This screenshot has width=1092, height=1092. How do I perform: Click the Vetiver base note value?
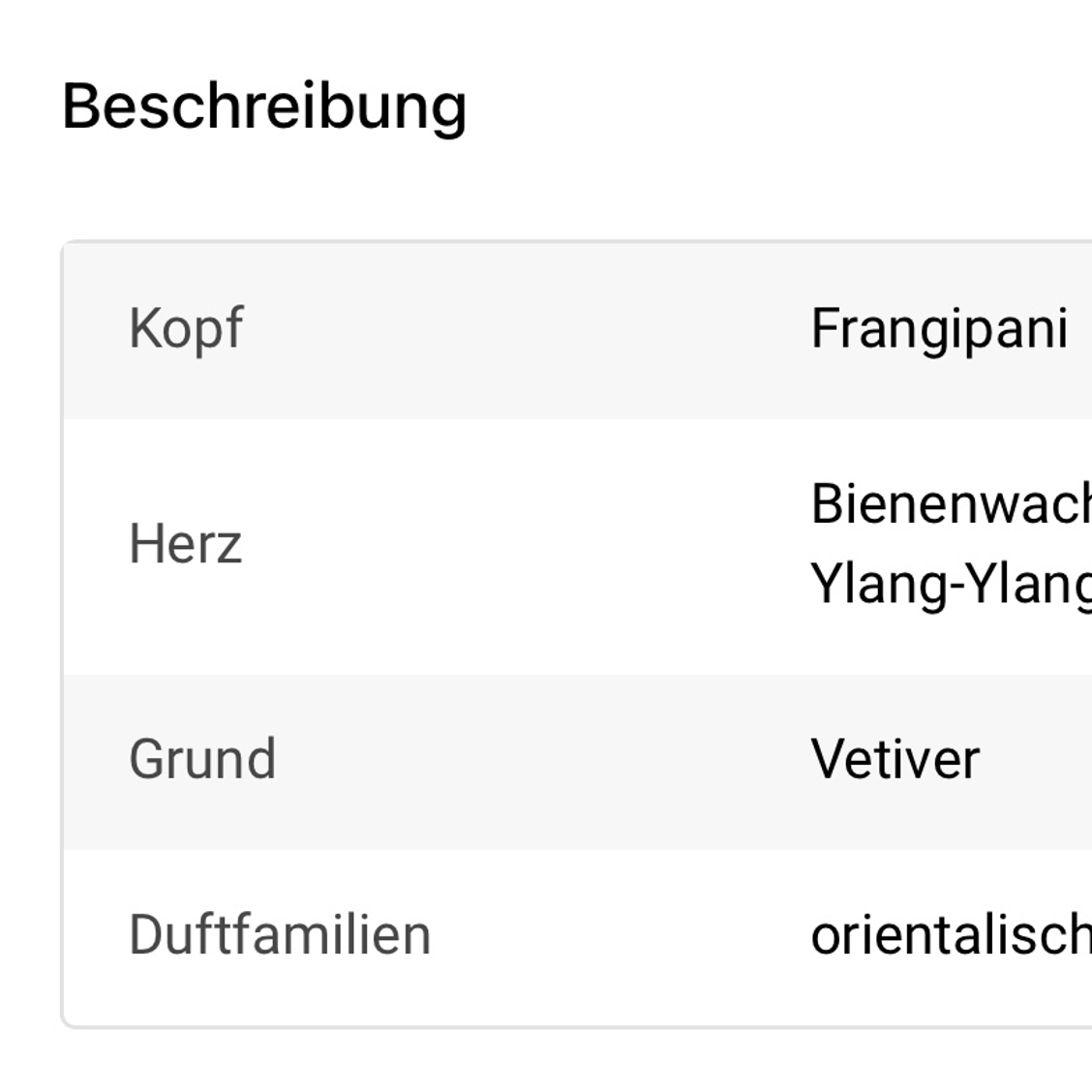895,759
